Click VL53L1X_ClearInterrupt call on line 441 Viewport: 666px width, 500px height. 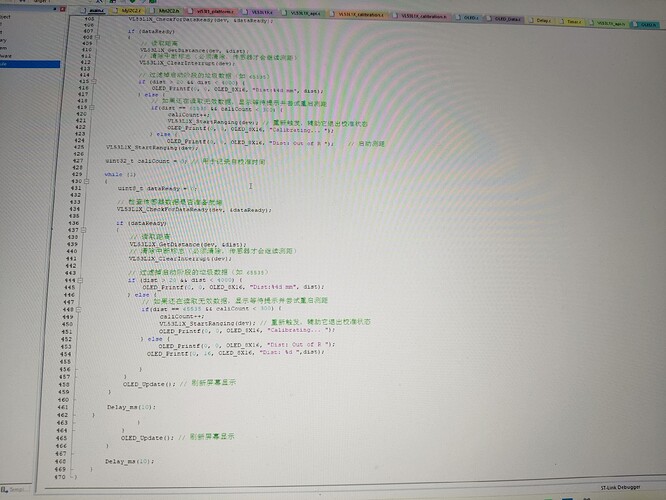pos(180,259)
